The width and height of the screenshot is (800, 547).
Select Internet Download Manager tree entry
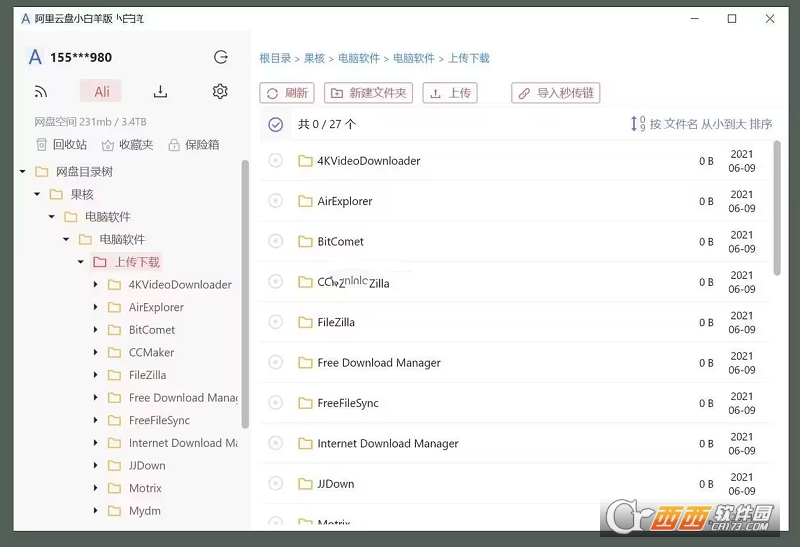pyautogui.click(x=183, y=443)
